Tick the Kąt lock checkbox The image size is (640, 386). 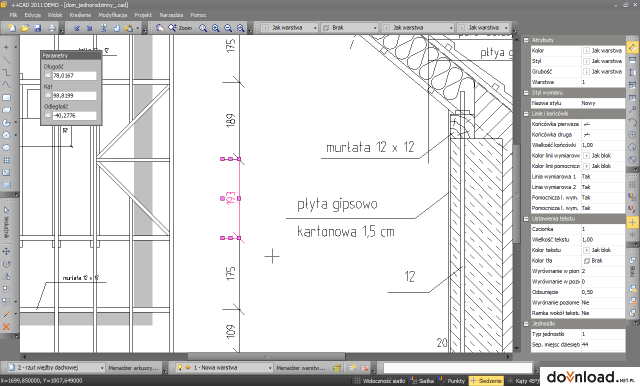tap(48, 95)
